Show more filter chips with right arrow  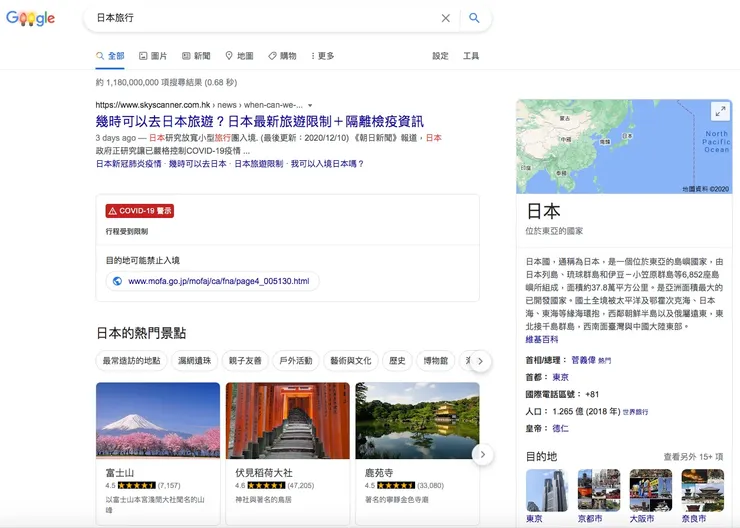(x=480, y=361)
